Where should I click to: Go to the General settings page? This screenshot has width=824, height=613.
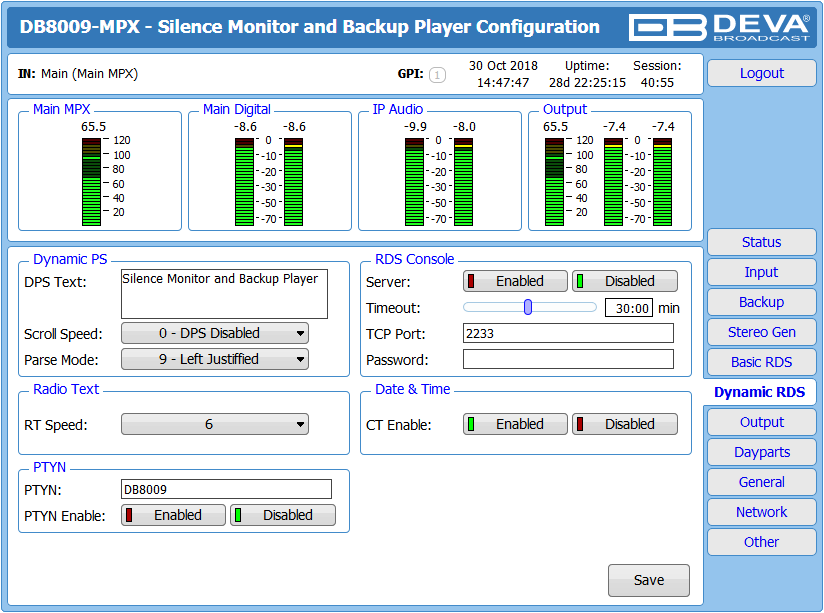(x=761, y=482)
